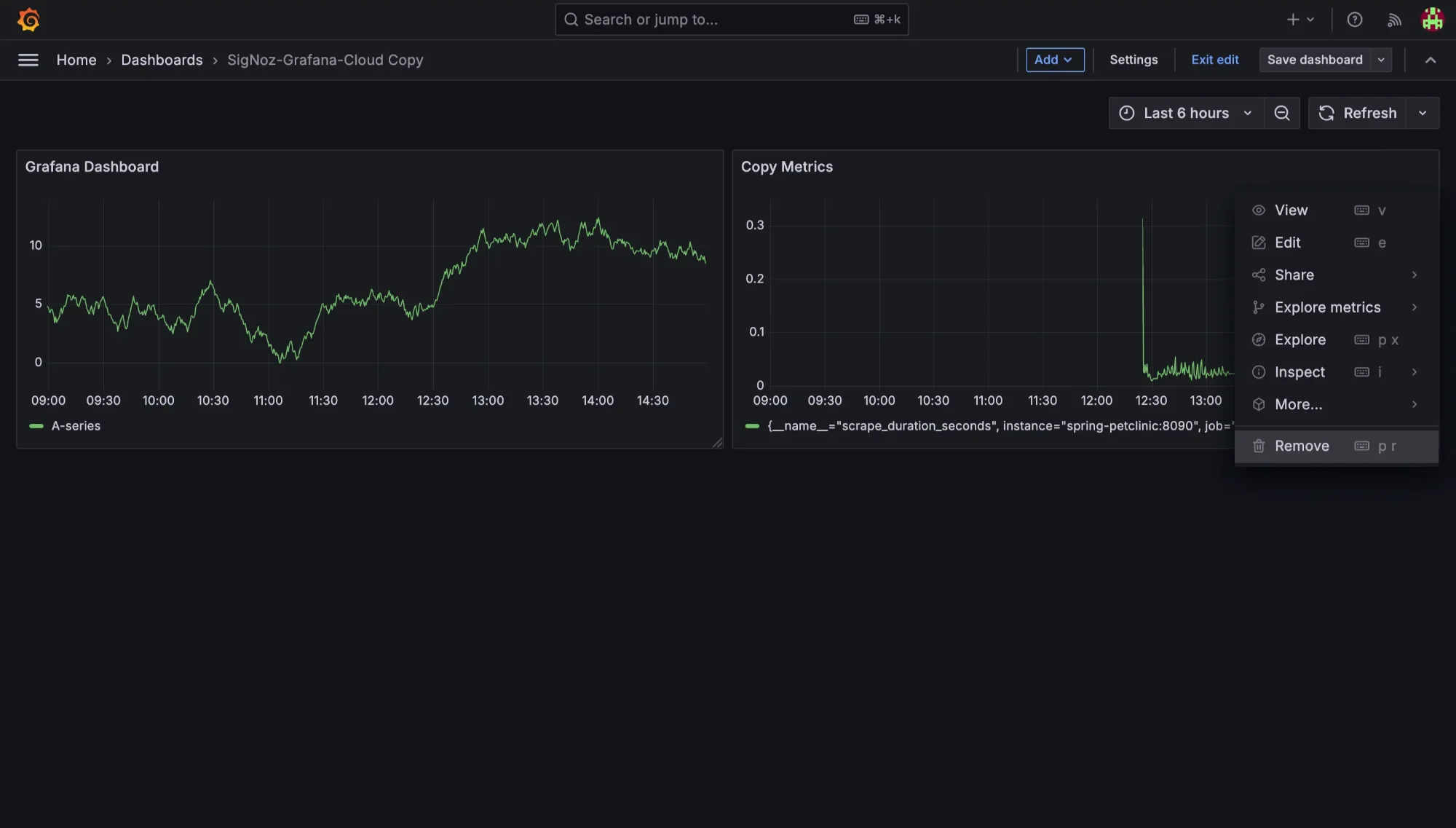Image resolution: width=1456 pixels, height=828 pixels.
Task: Open the news feed RSS icon
Action: tap(1394, 20)
